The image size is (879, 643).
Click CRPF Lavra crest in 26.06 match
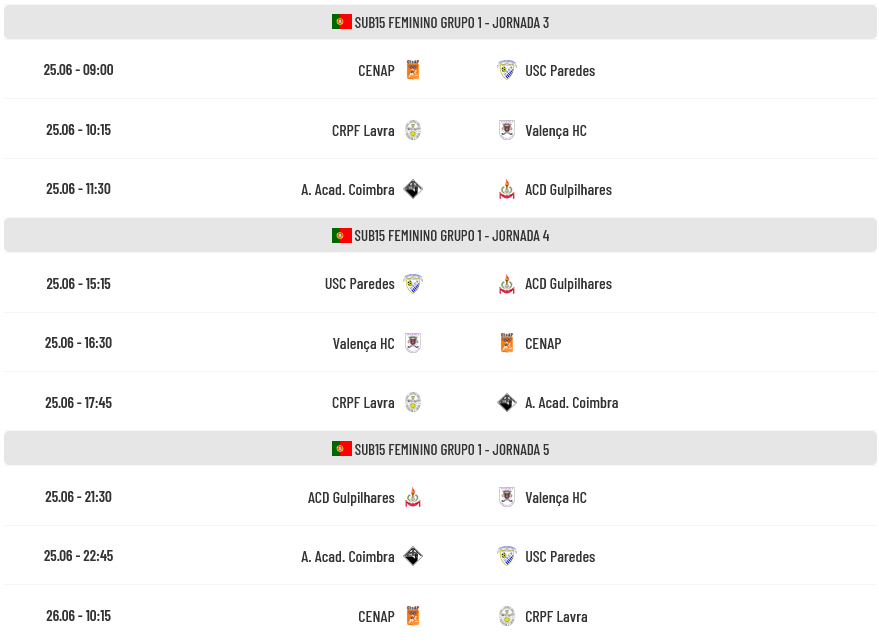coord(507,616)
